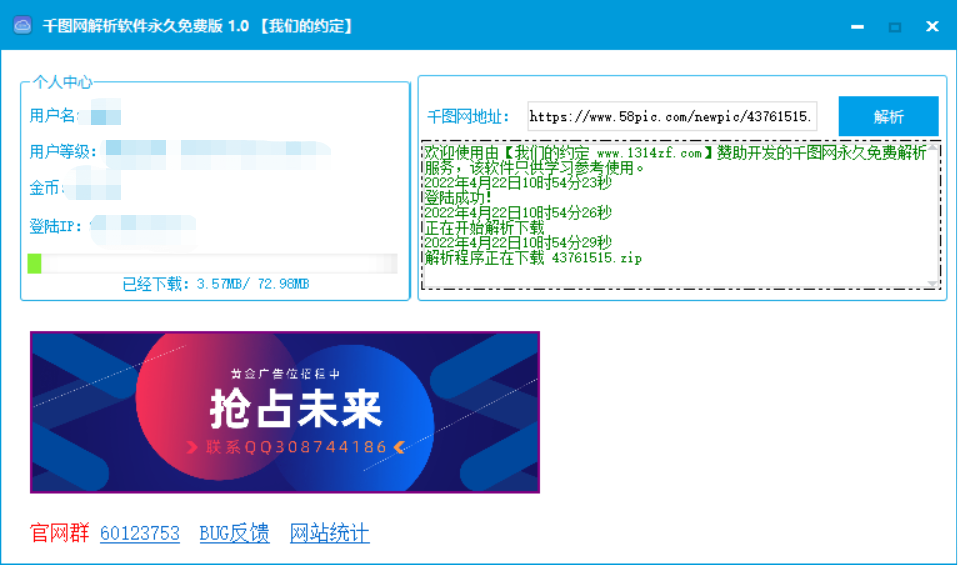Click the 用户等级 label
The width and height of the screenshot is (958, 565).
point(63,151)
